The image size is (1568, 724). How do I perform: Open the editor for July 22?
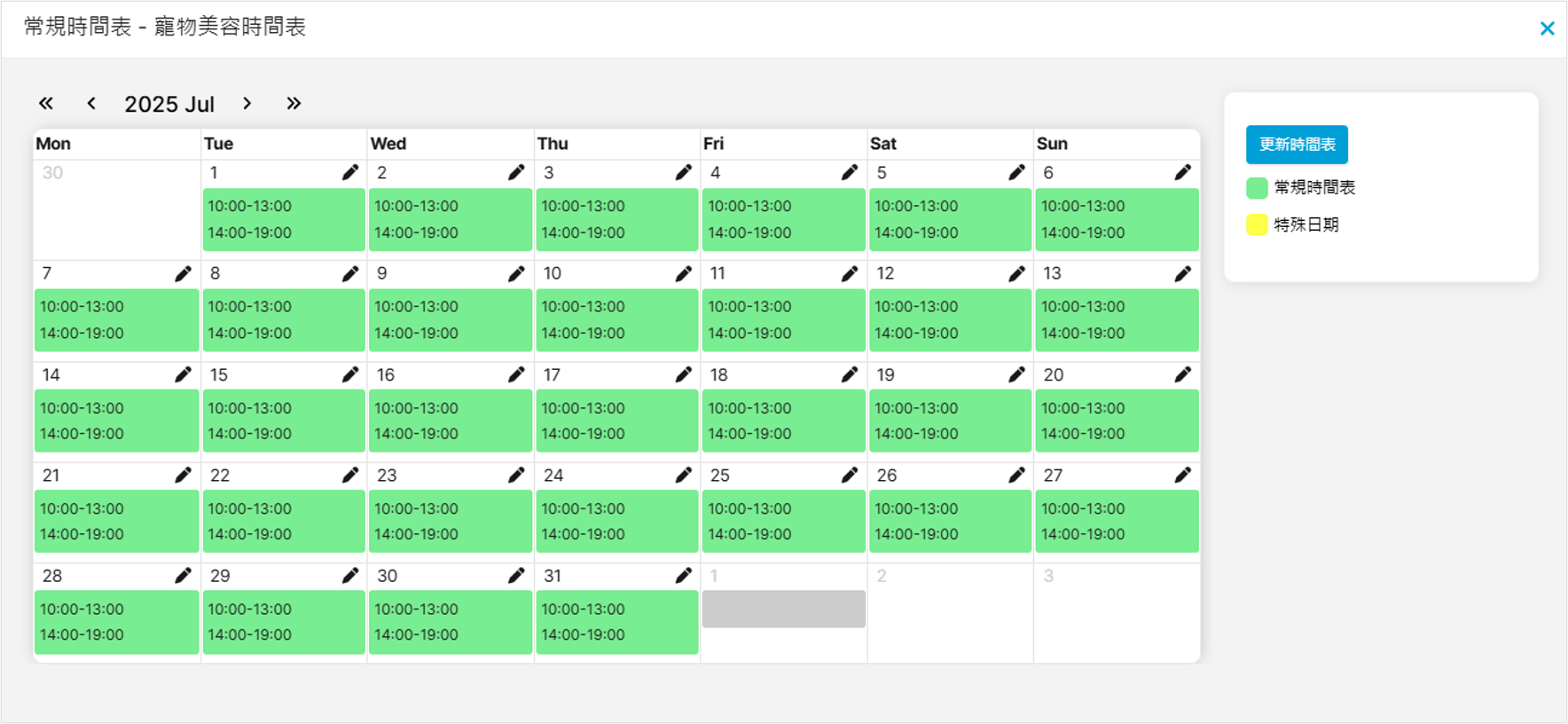350,475
